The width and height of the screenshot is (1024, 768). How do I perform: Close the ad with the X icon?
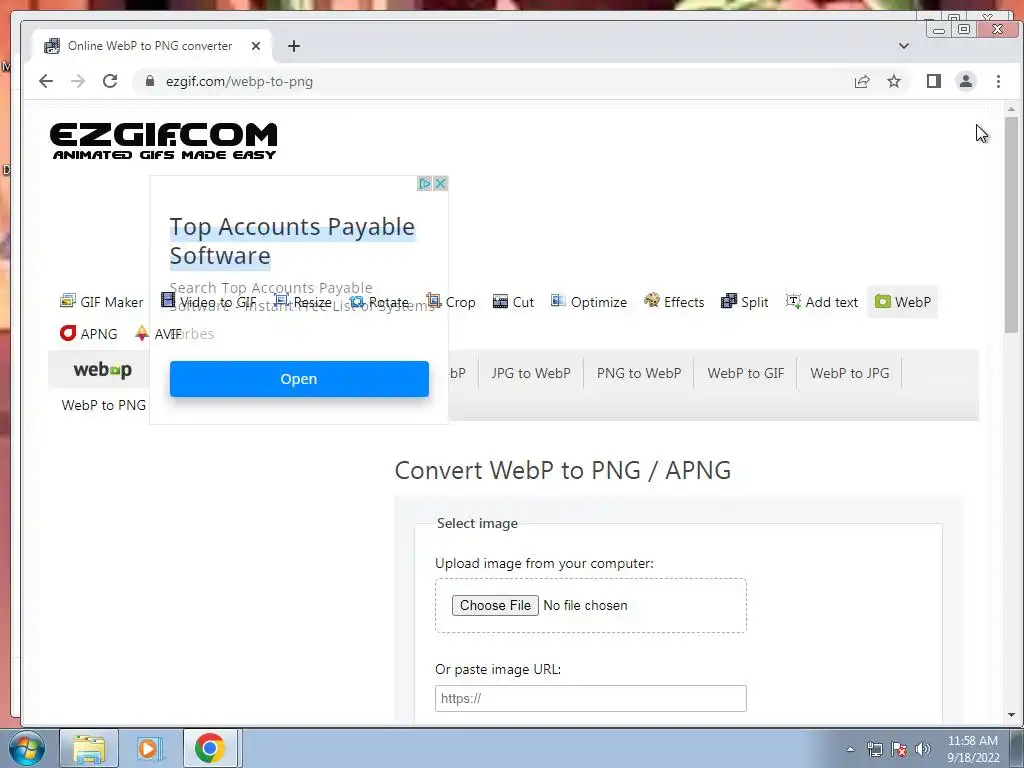[441, 184]
